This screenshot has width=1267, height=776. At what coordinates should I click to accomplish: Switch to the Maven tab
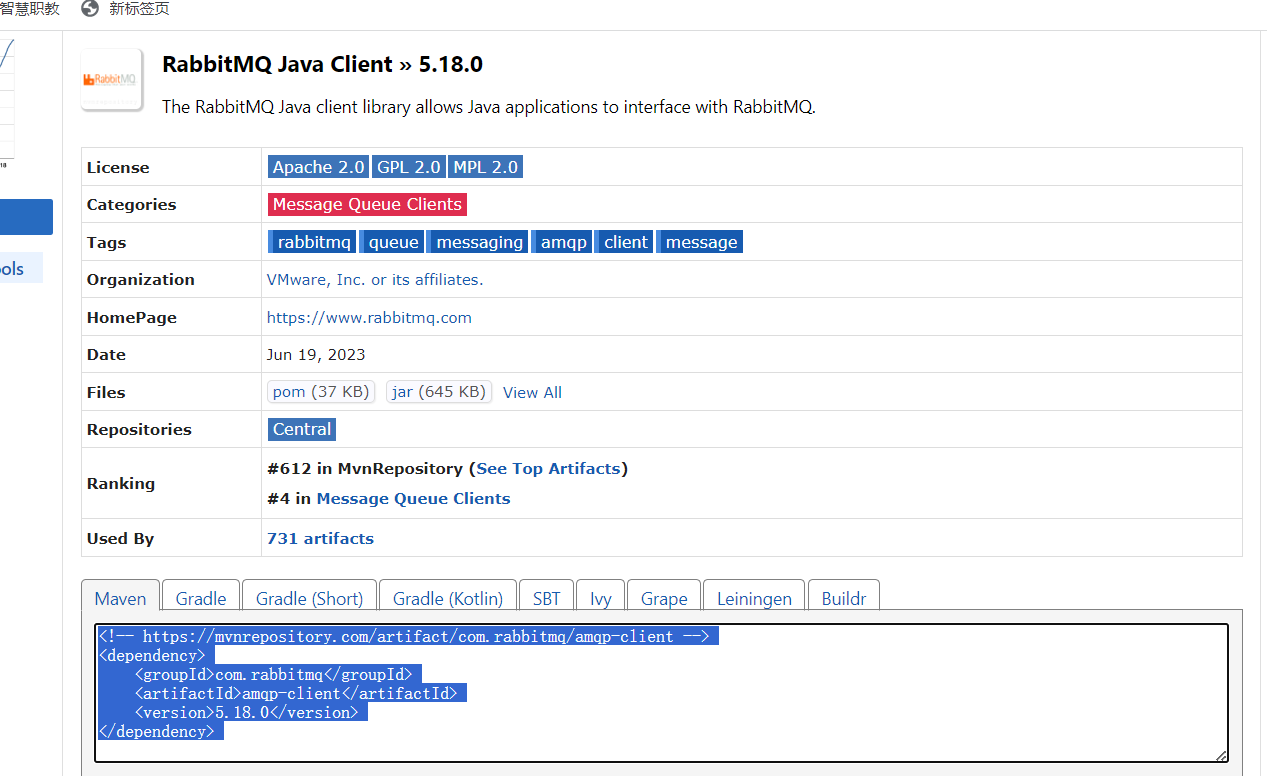click(120, 598)
